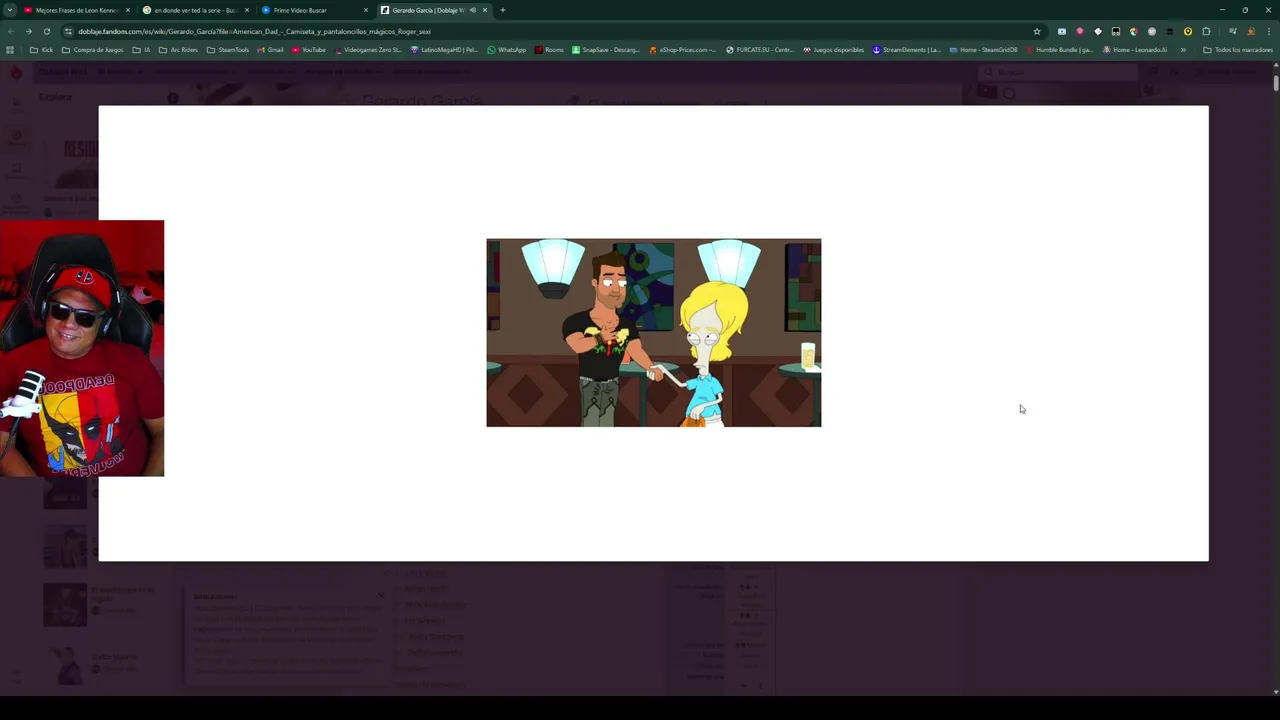Open the FURCATE.EU bookmark
Image resolution: width=1280 pixels, height=720 pixels.
coord(760,50)
